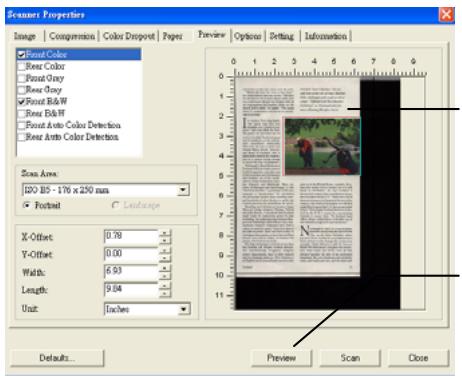Viewport: 462px width, 376px height.
Task: Go to the Setting tab
Action: click(x=282, y=36)
